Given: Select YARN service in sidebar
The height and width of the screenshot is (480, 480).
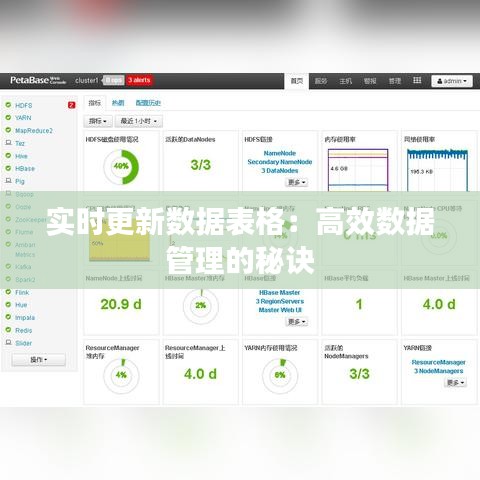Looking at the screenshot, I should coord(23,118).
